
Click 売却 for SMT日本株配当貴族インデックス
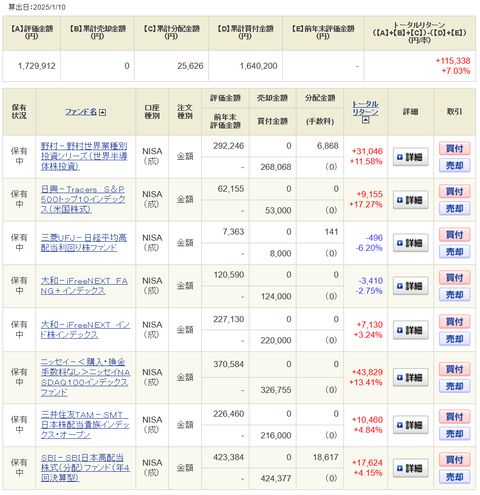pyautogui.click(x=454, y=433)
